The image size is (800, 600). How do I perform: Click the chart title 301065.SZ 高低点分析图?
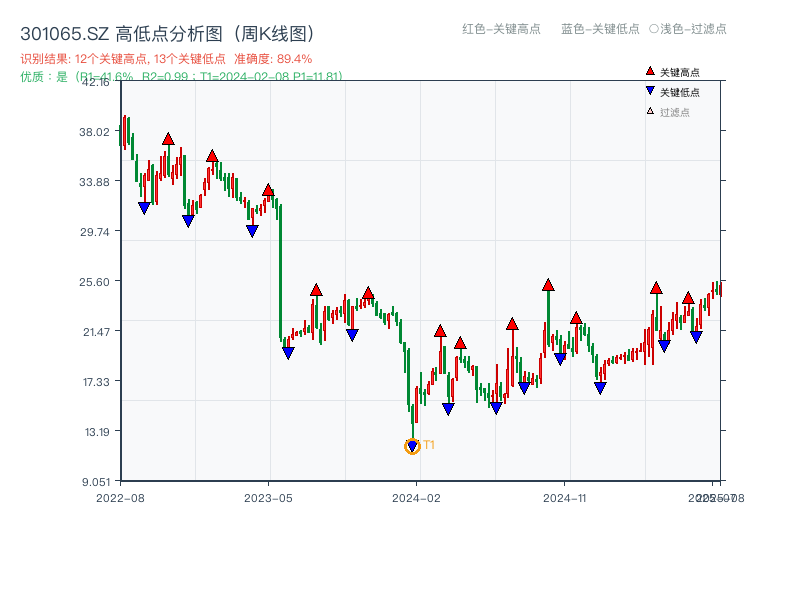pos(167,34)
